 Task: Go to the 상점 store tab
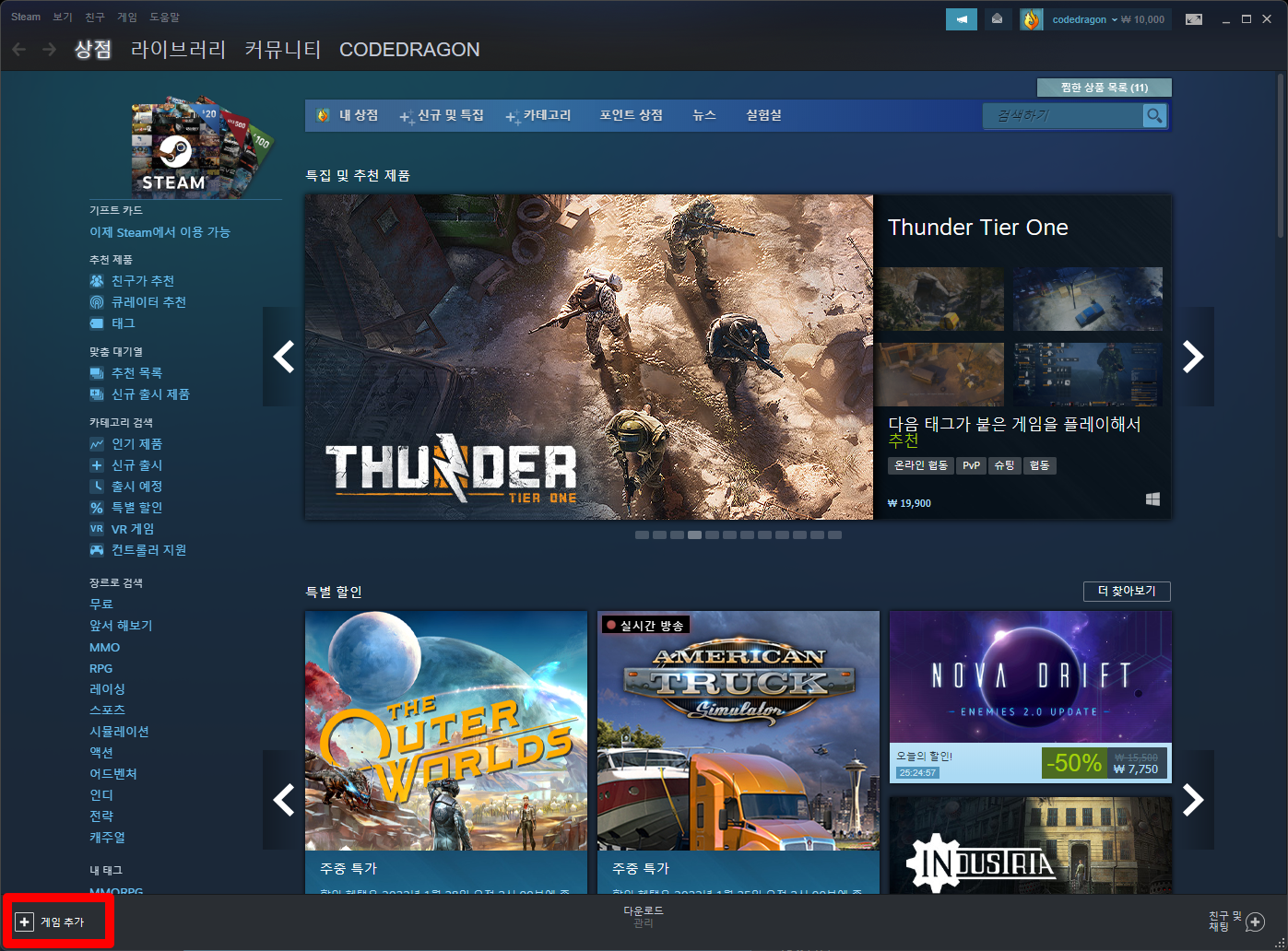click(93, 49)
